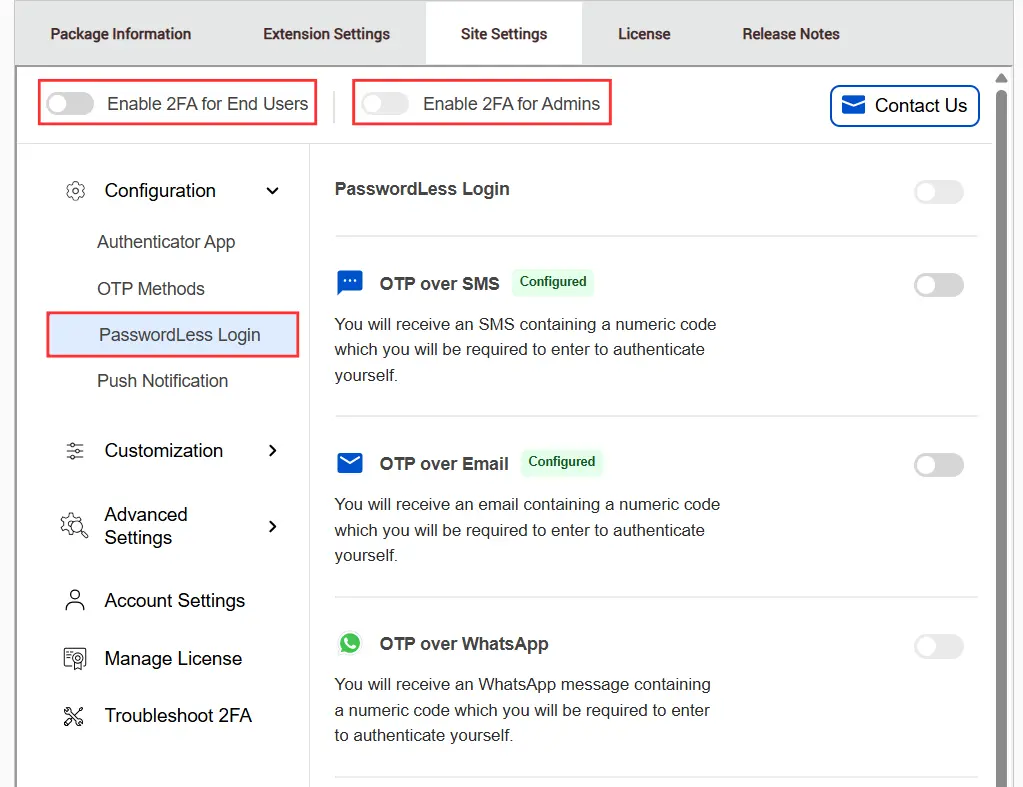Select the Customization sliders icon
This screenshot has width=1023, height=787.
[x=74, y=450]
